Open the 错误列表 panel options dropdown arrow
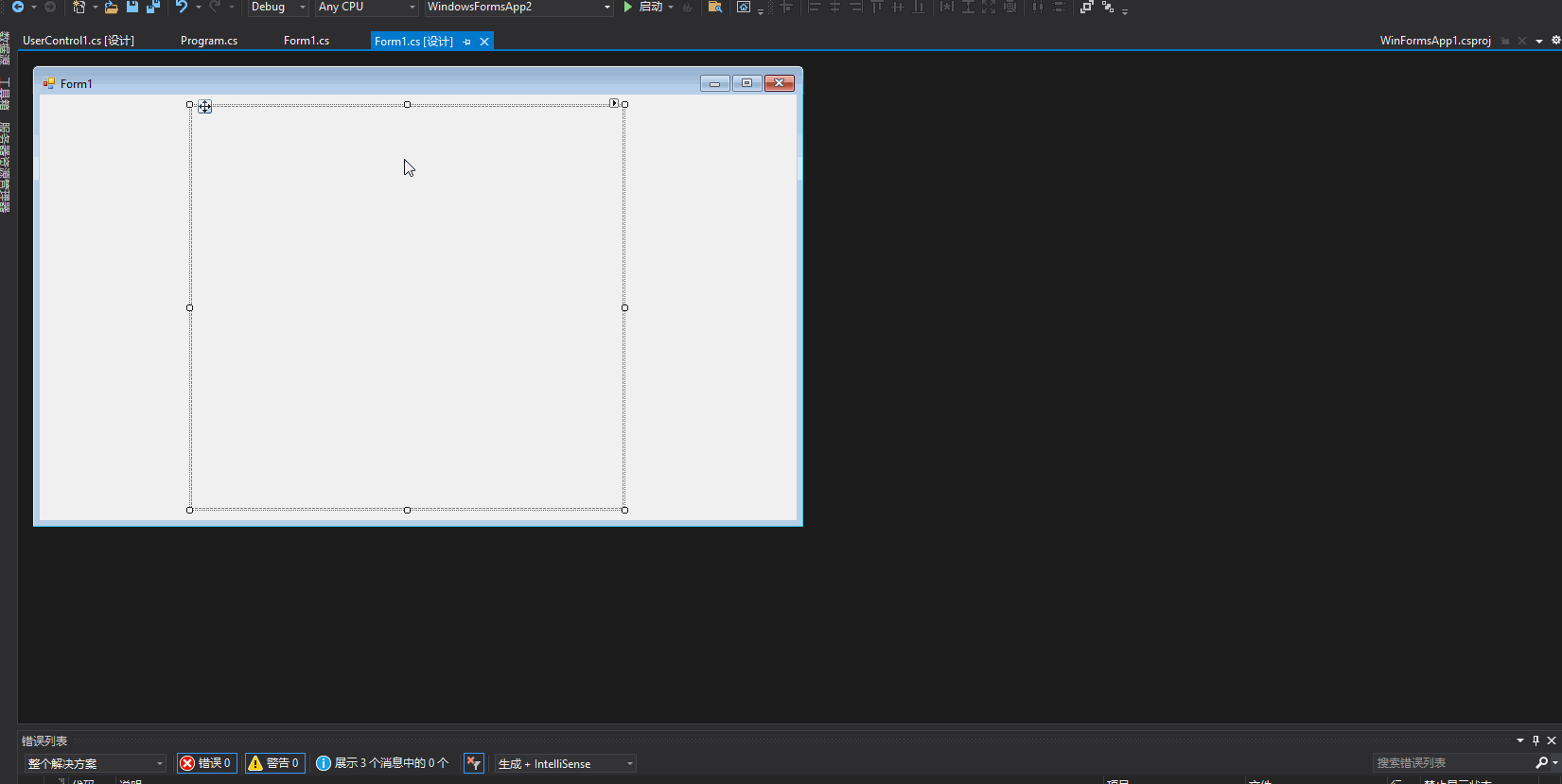 1520,740
